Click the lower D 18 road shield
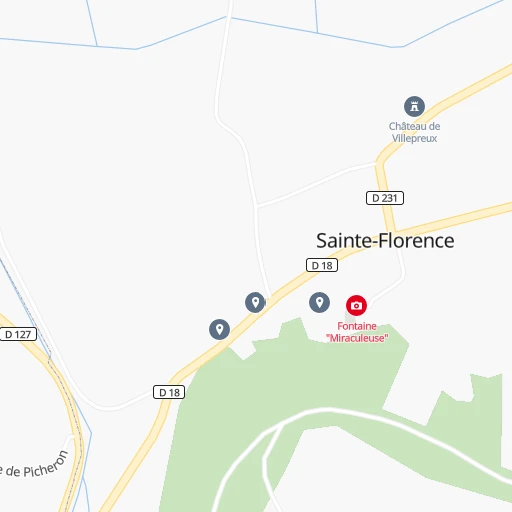This screenshot has width=512, height=512. 169,392
